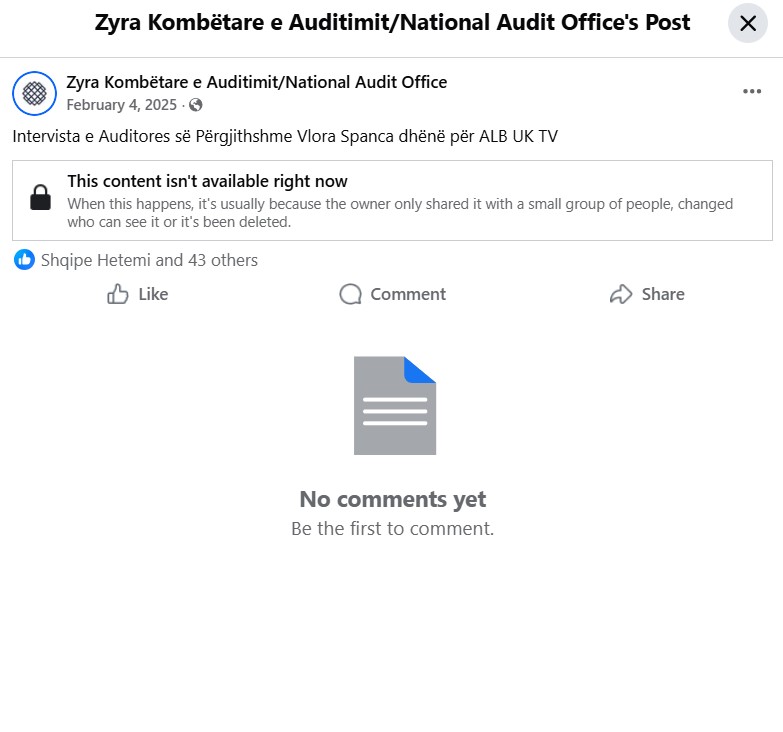Open the three-dot post options menu
Viewport: 783px width, 732px height.
click(752, 92)
